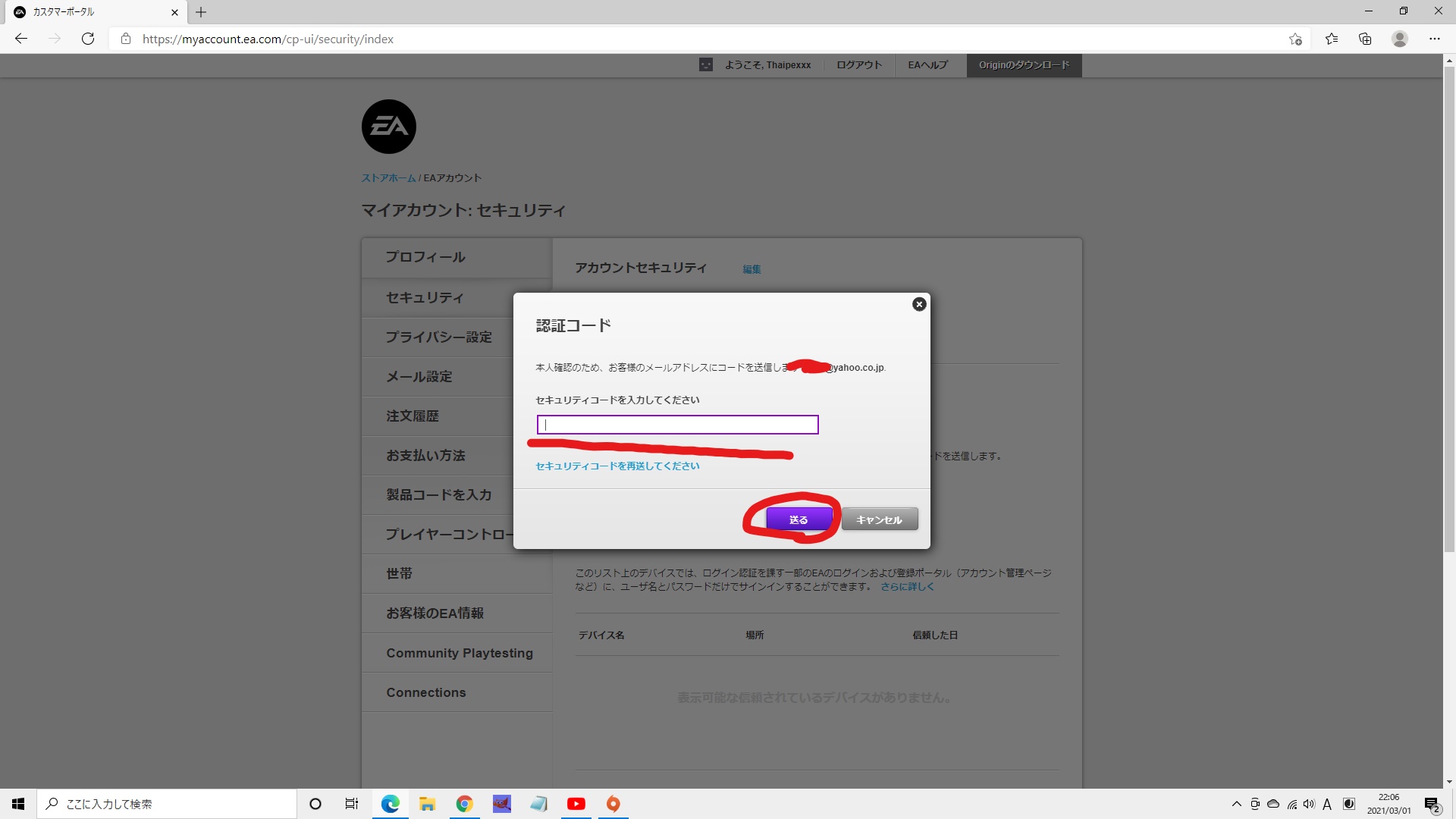
Task: Open the notification center icon
Action: click(1432, 804)
